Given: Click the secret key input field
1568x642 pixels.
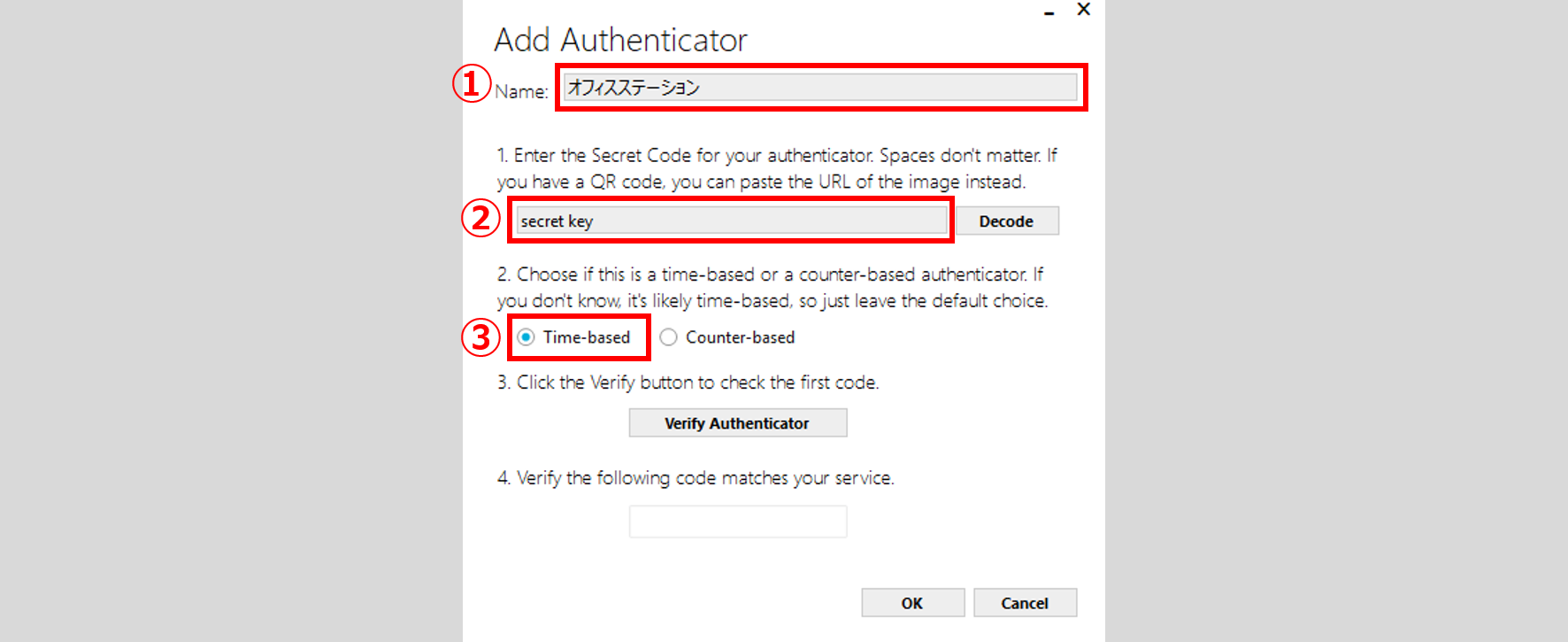Looking at the screenshot, I should pyautogui.click(x=731, y=220).
